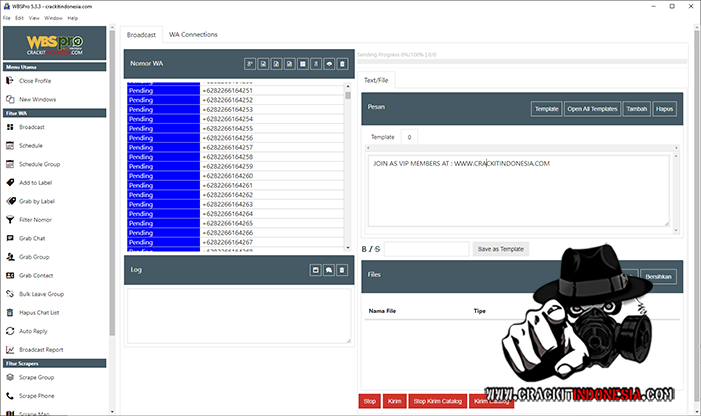
Task: Select the row with number +6282266164267
Action: (235, 242)
